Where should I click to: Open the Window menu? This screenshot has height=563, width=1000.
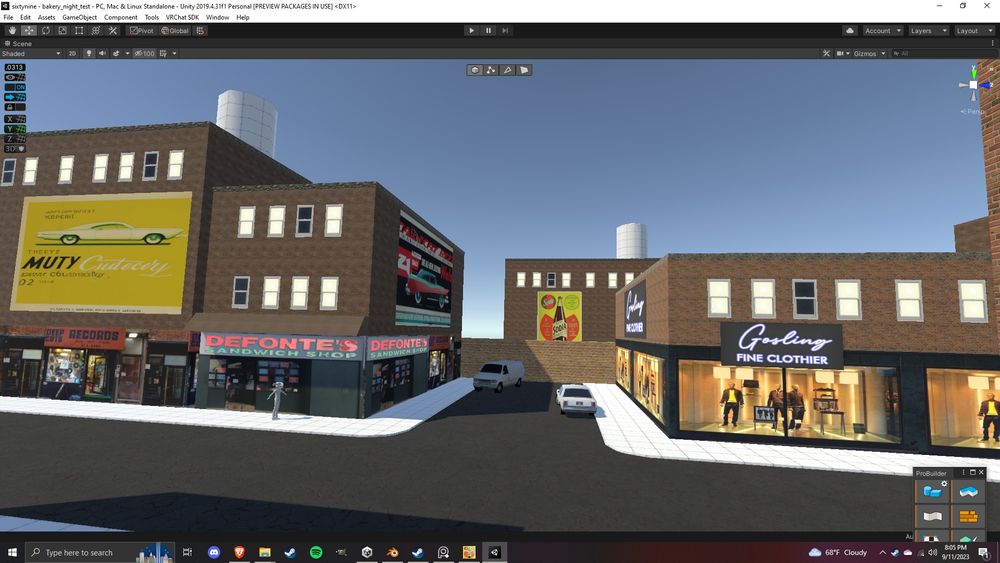(x=217, y=17)
